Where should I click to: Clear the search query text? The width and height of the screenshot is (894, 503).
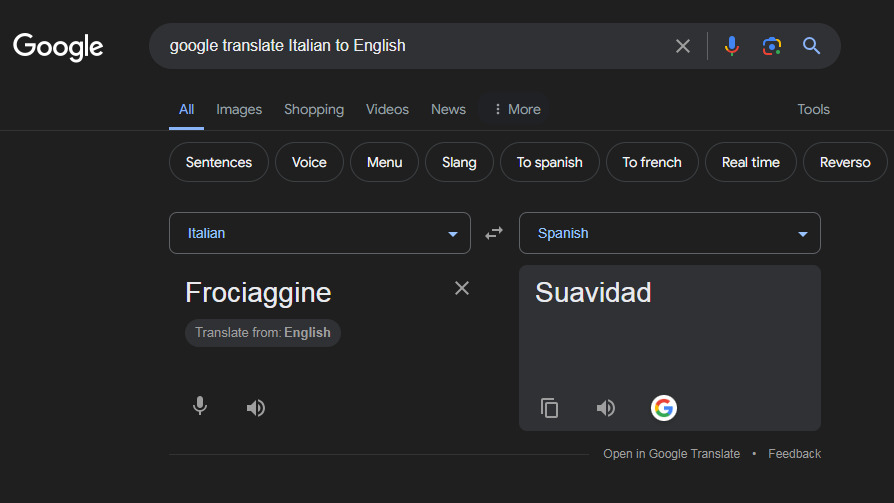[x=682, y=46]
